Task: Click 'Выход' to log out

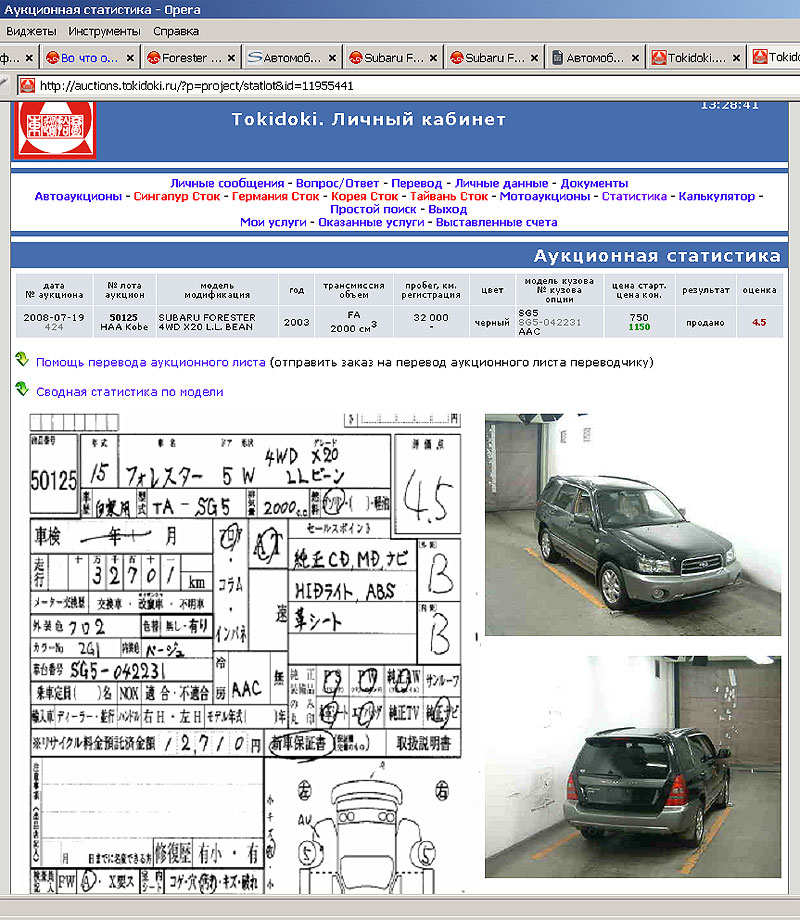Action: pos(448,209)
